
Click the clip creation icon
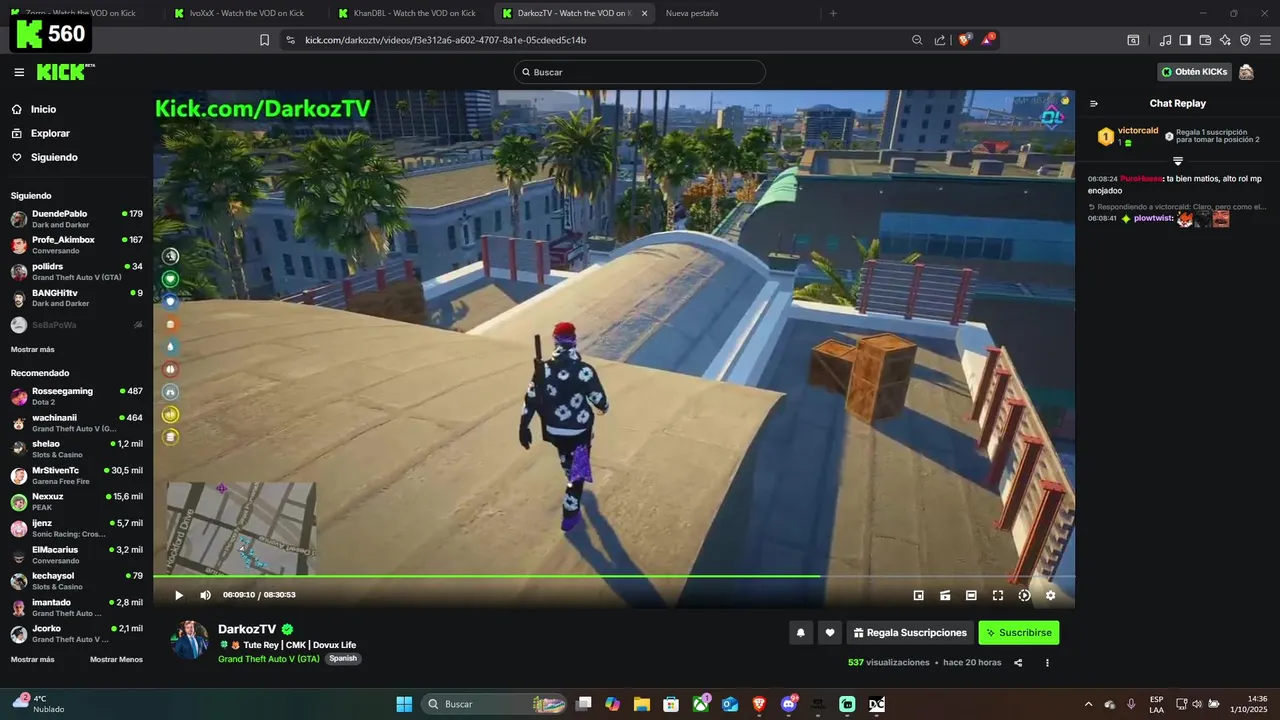pyautogui.click(x=945, y=595)
